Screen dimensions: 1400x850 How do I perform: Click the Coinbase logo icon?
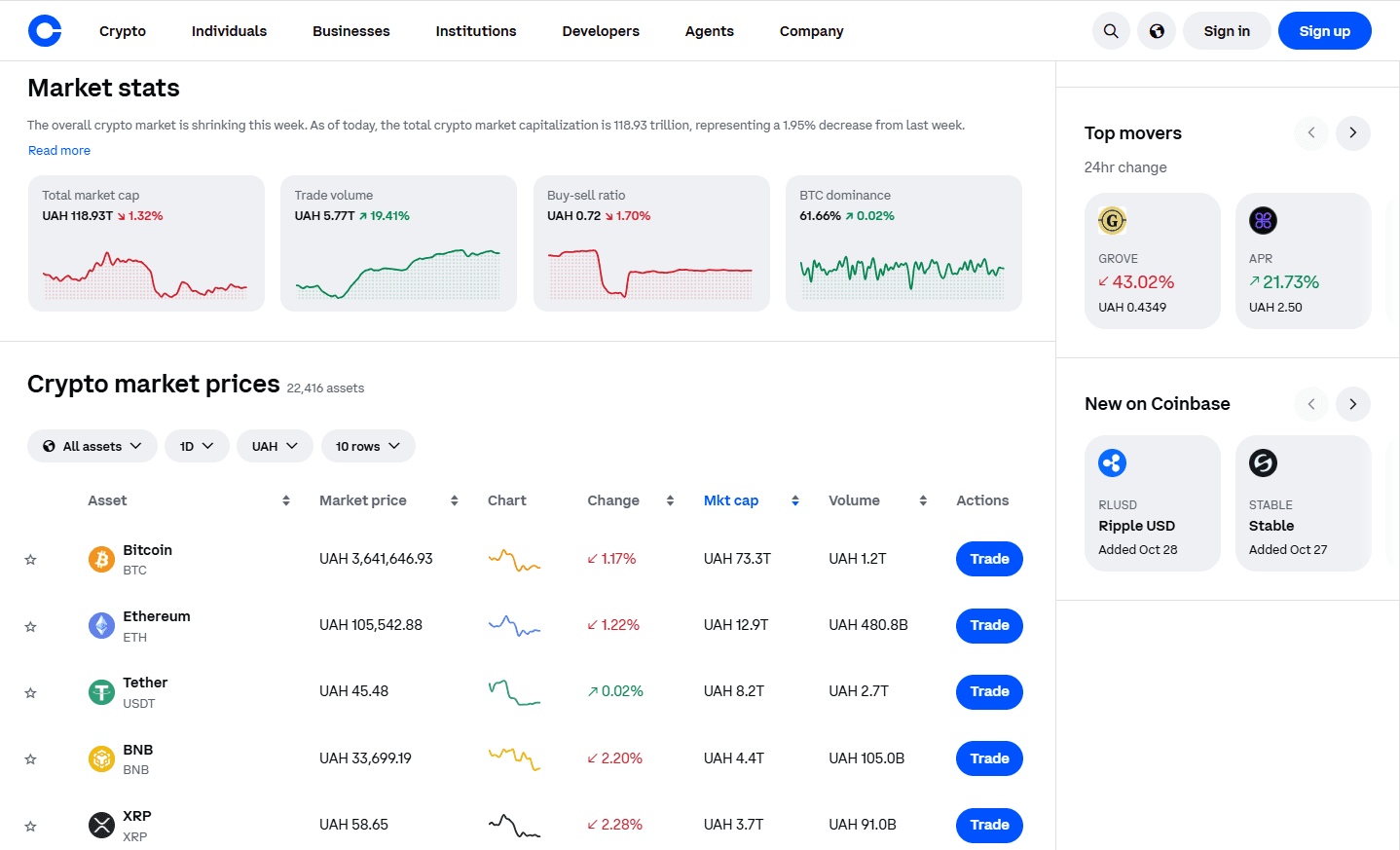click(x=45, y=31)
